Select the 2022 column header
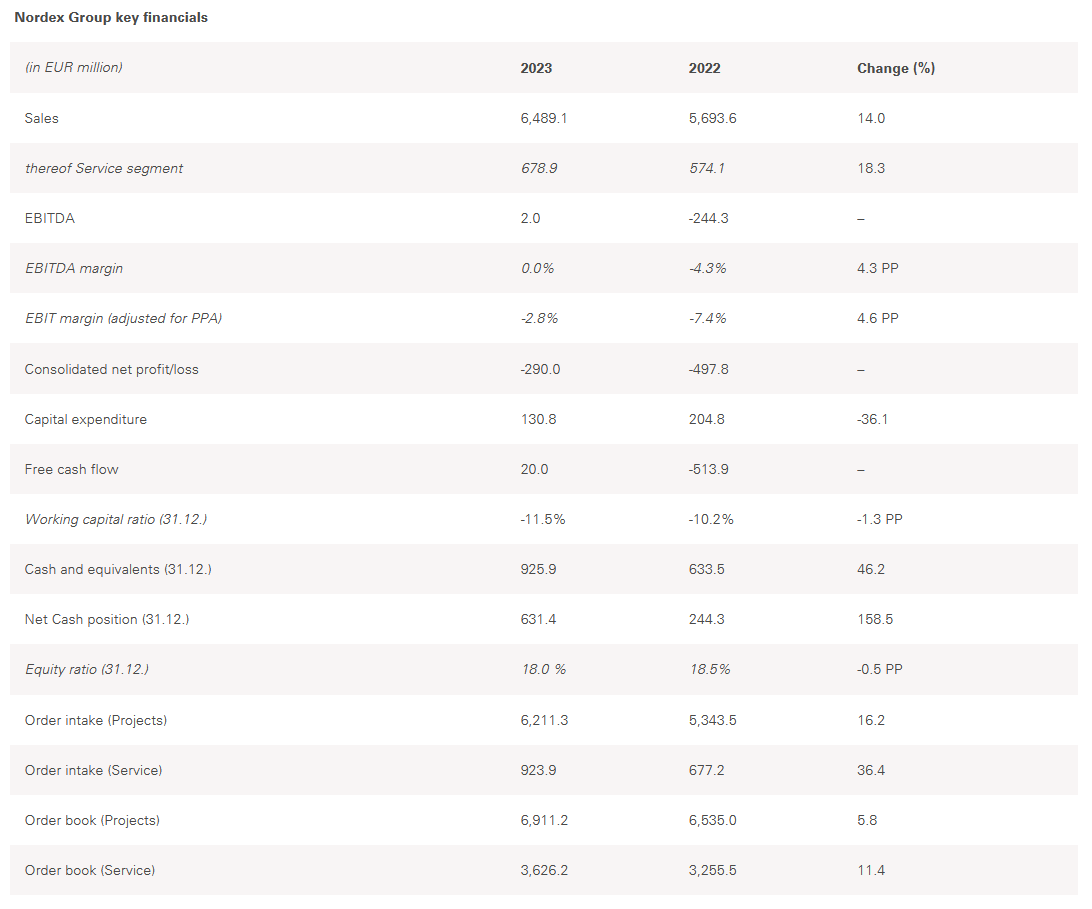 [704, 68]
